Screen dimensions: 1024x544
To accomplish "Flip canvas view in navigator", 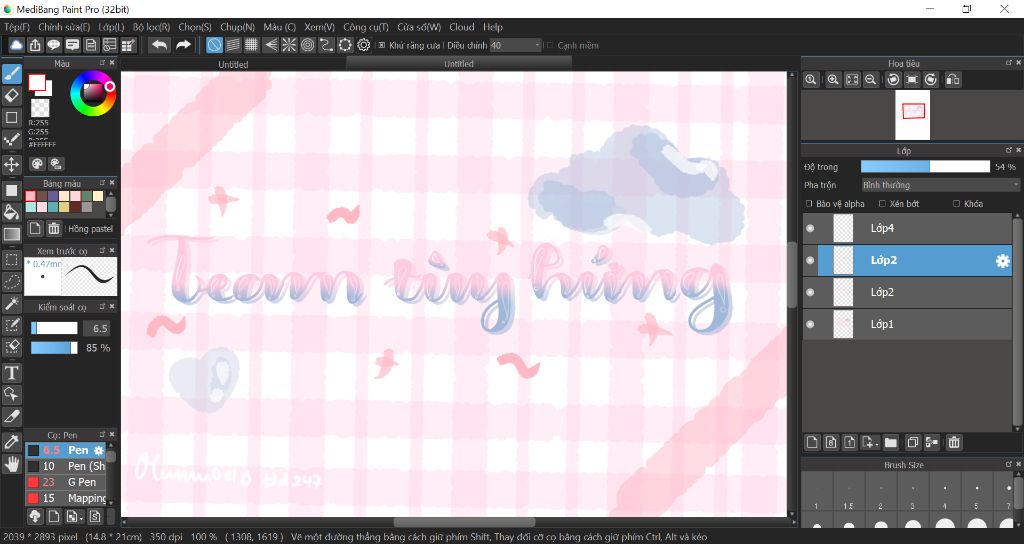I will click(x=953, y=80).
